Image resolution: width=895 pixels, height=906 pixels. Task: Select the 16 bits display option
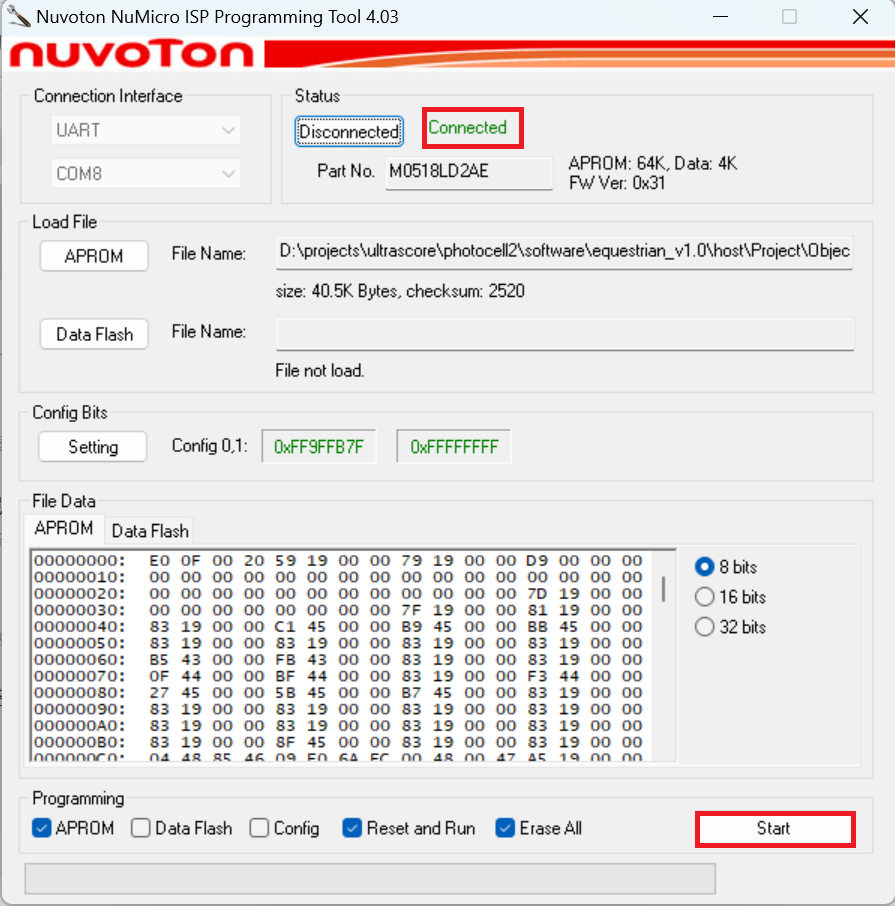pyautogui.click(x=704, y=597)
